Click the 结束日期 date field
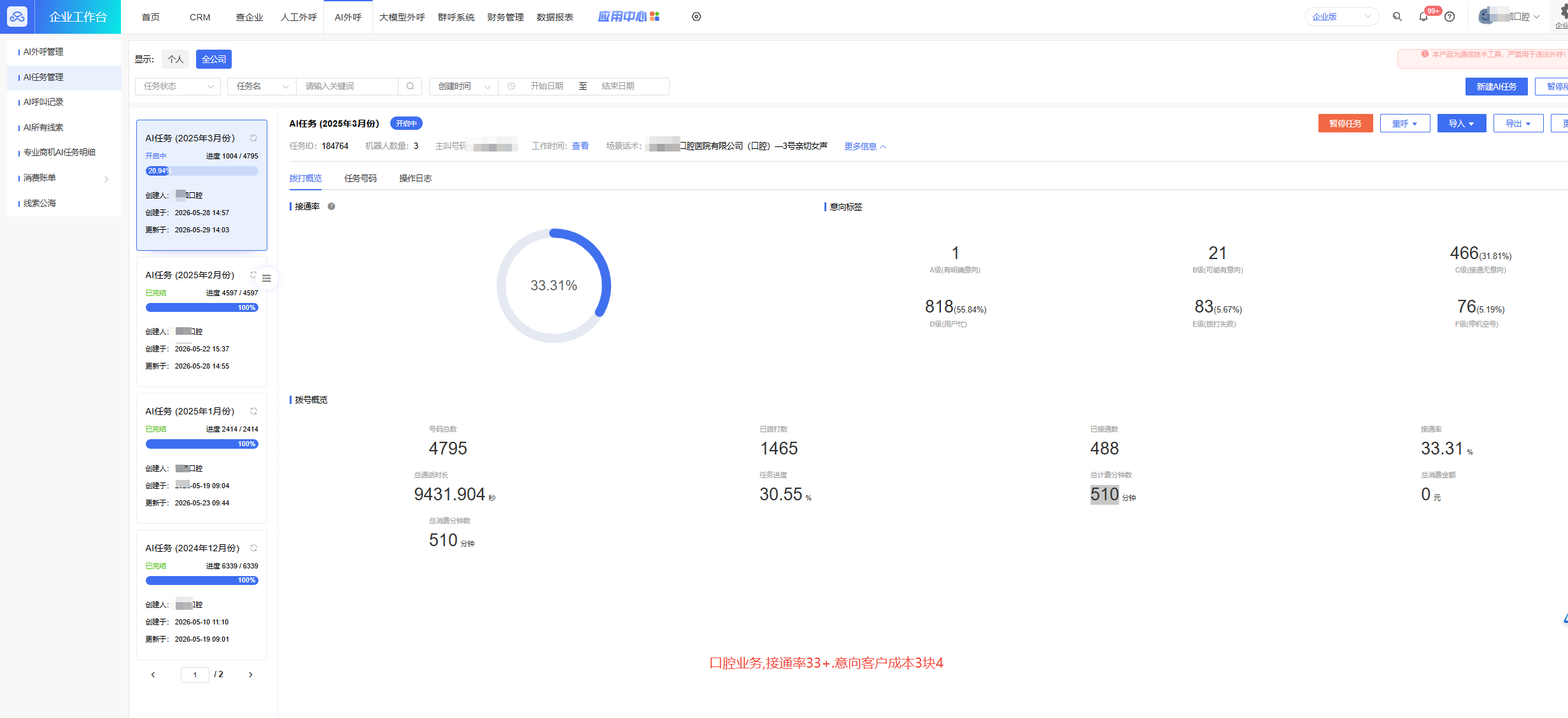 point(618,87)
